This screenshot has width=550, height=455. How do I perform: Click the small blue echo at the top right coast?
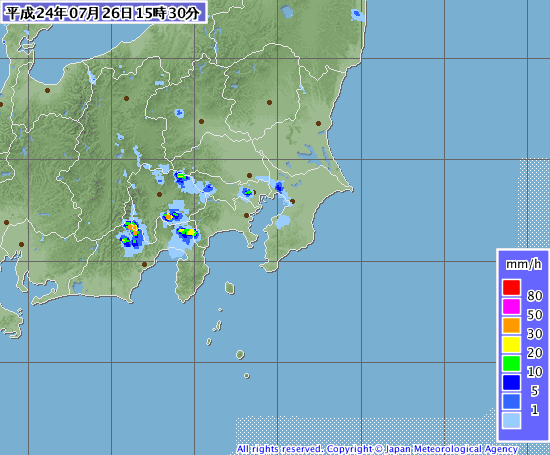(x=357, y=14)
